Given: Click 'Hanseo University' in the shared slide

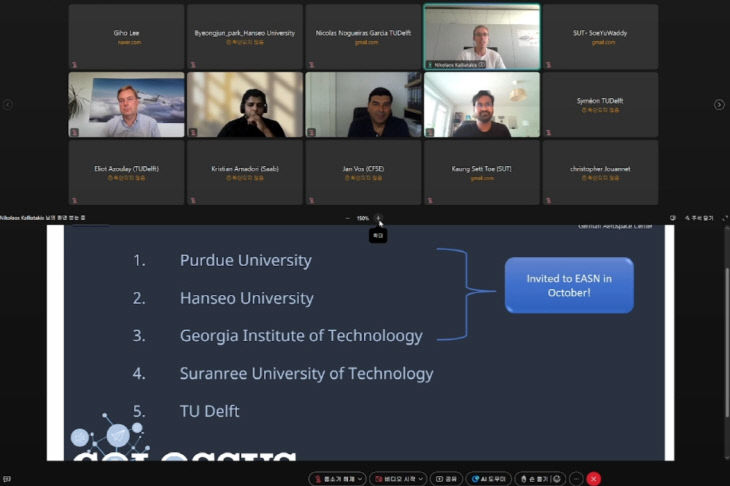Looking at the screenshot, I should (247, 298).
